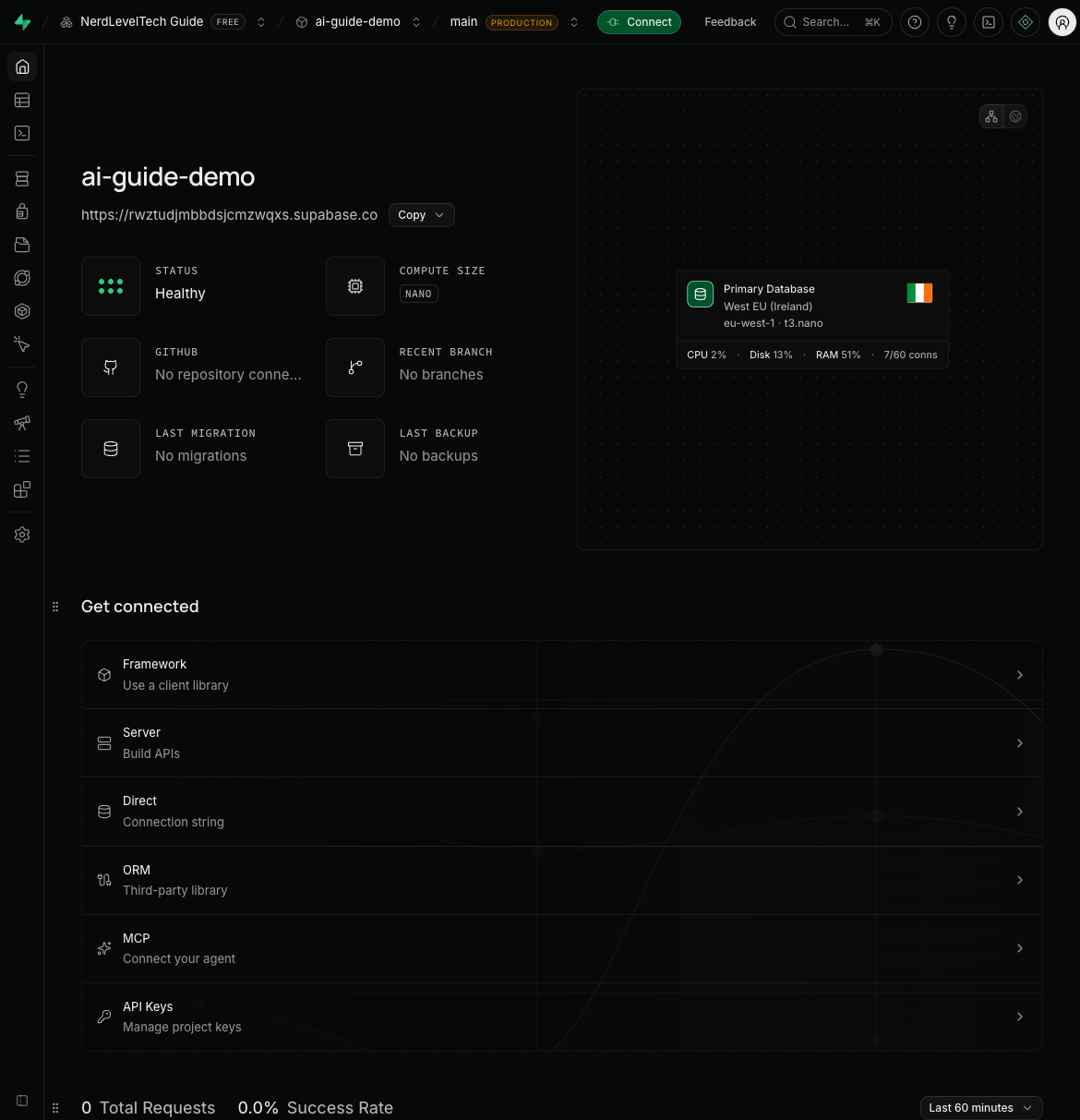Expand the API Keys row chevron
1080x1120 pixels.
click(x=1020, y=1017)
